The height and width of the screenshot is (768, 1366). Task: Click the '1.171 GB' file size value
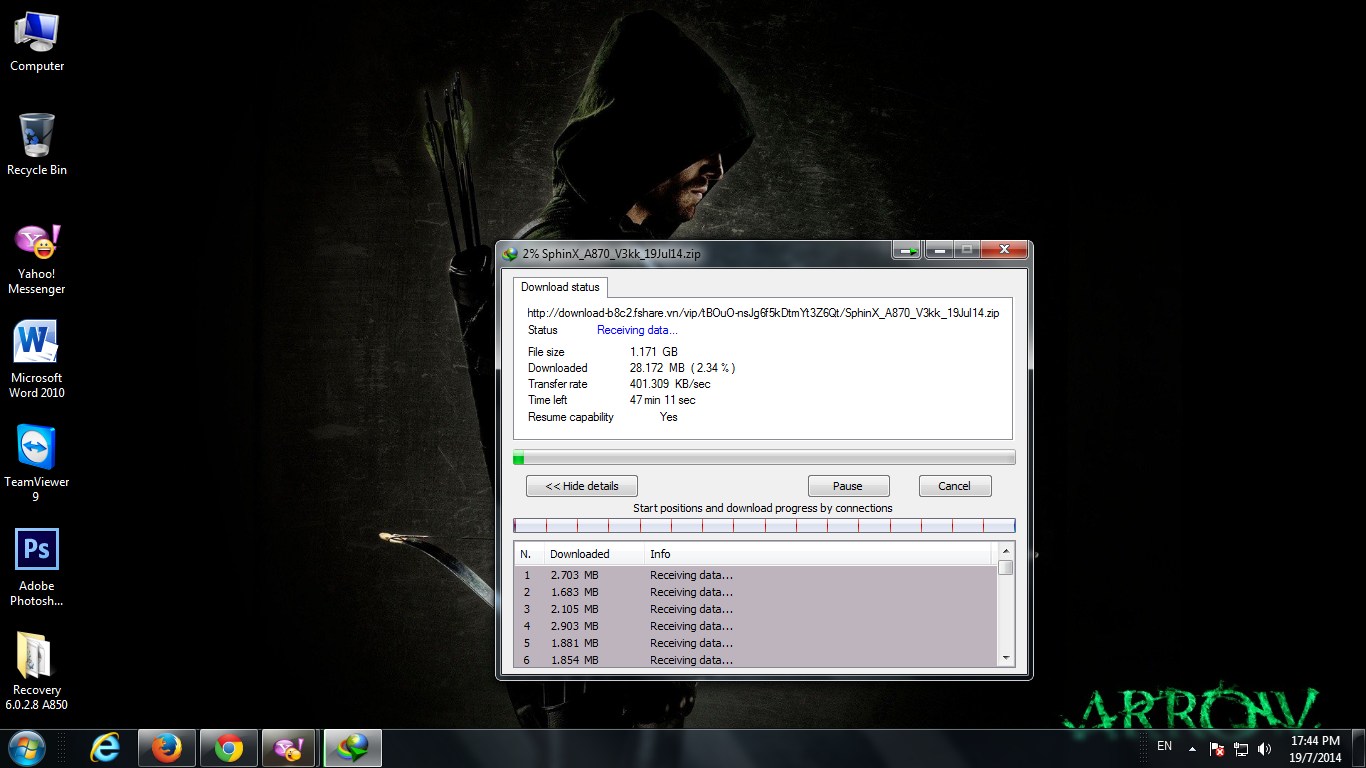[x=653, y=352]
